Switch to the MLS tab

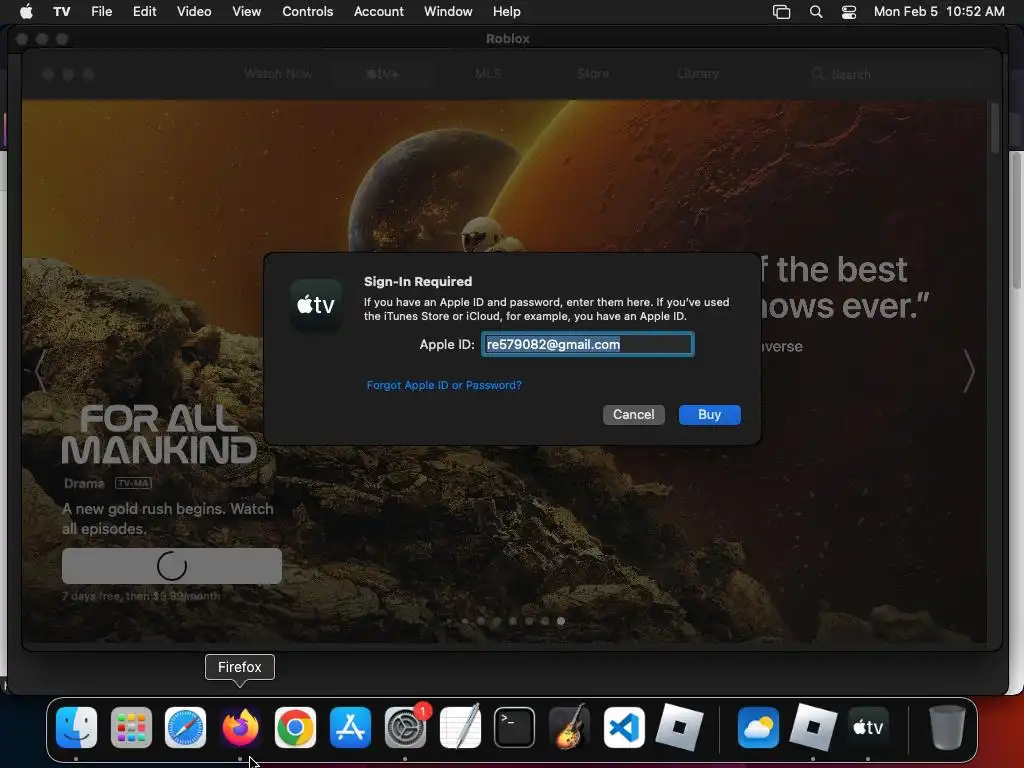pyautogui.click(x=488, y=74)
